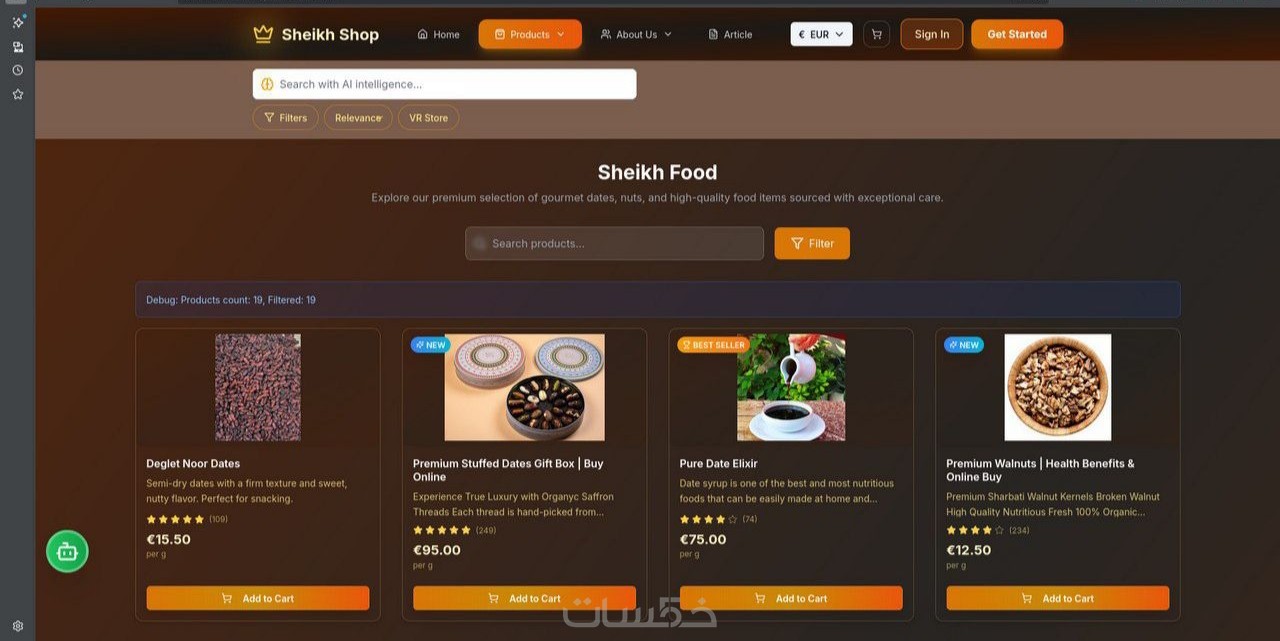This screenshot has height=641, width=1280.
Task: Click the sidebar AI sparkle icon
Action: click(x=18, y=21)
